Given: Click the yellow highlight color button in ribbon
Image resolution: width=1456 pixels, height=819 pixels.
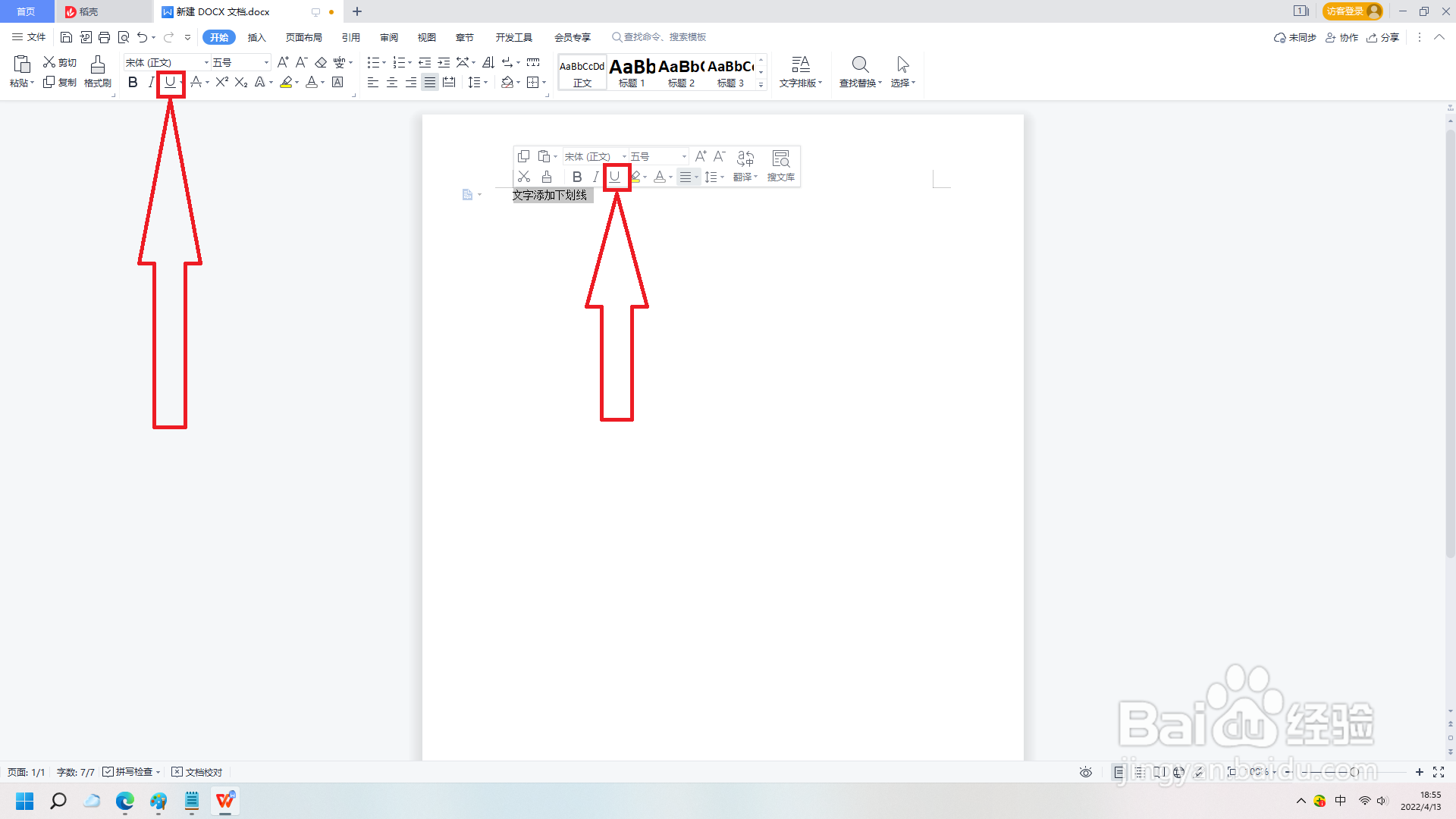Looking at the screenshot, I should click(286, 82).
